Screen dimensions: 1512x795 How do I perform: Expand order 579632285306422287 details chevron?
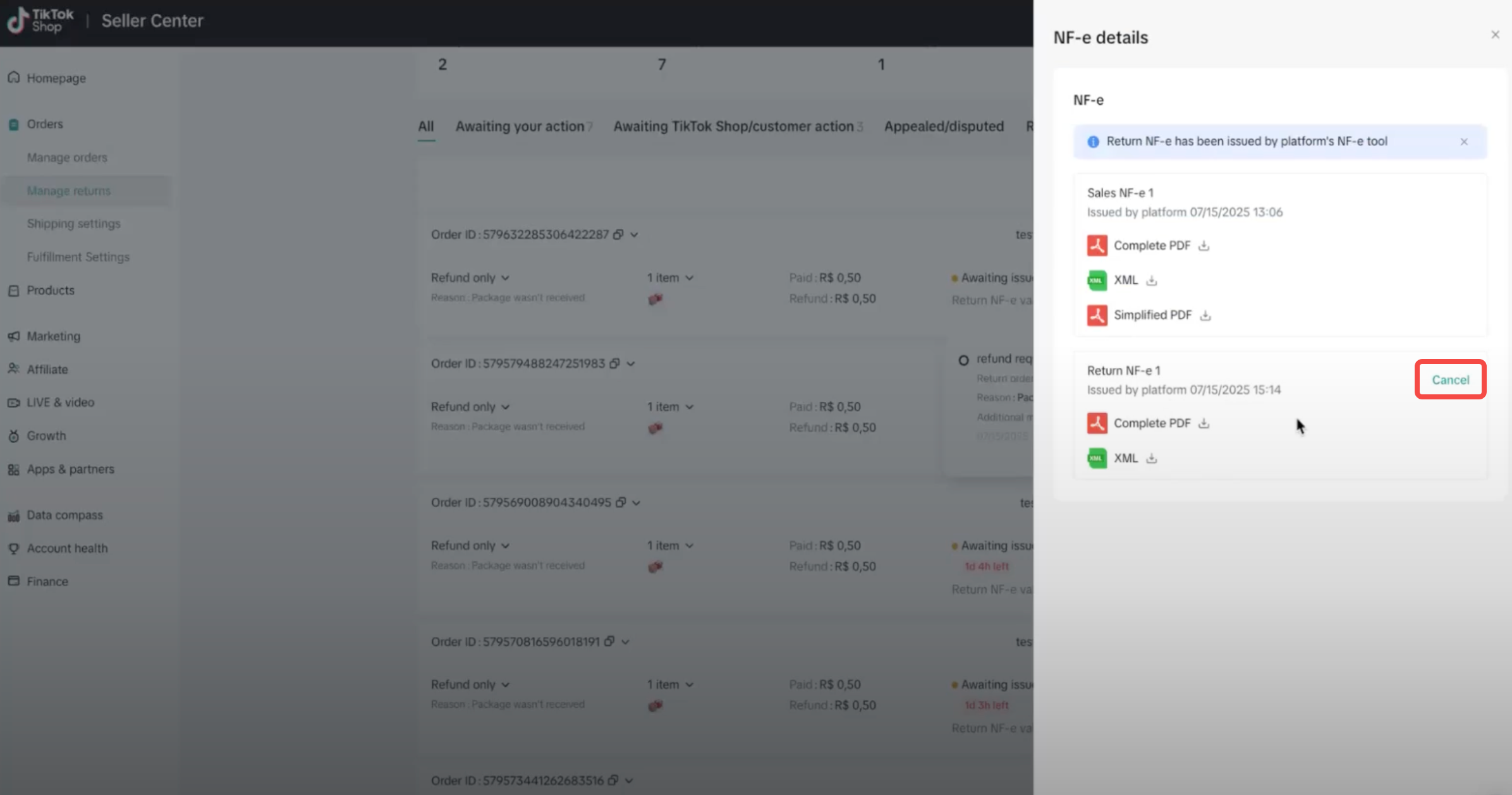point(634,235)
